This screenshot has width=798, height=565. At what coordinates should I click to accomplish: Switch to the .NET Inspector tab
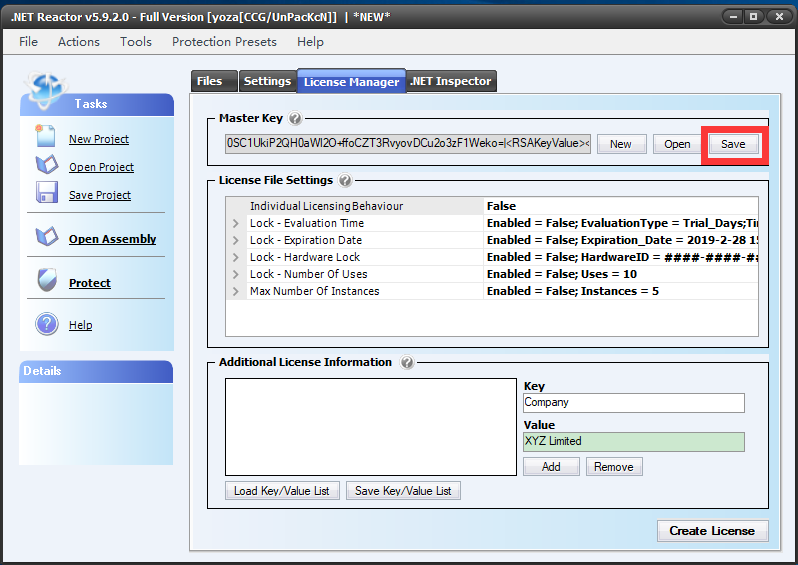pyautogui.click(x=451, y=81)
